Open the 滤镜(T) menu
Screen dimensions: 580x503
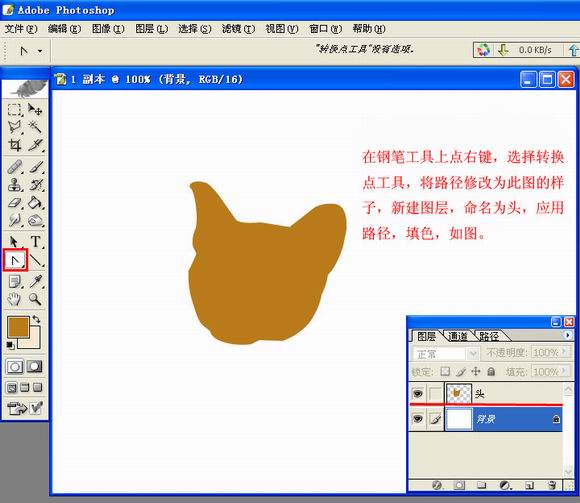point(238,29)
